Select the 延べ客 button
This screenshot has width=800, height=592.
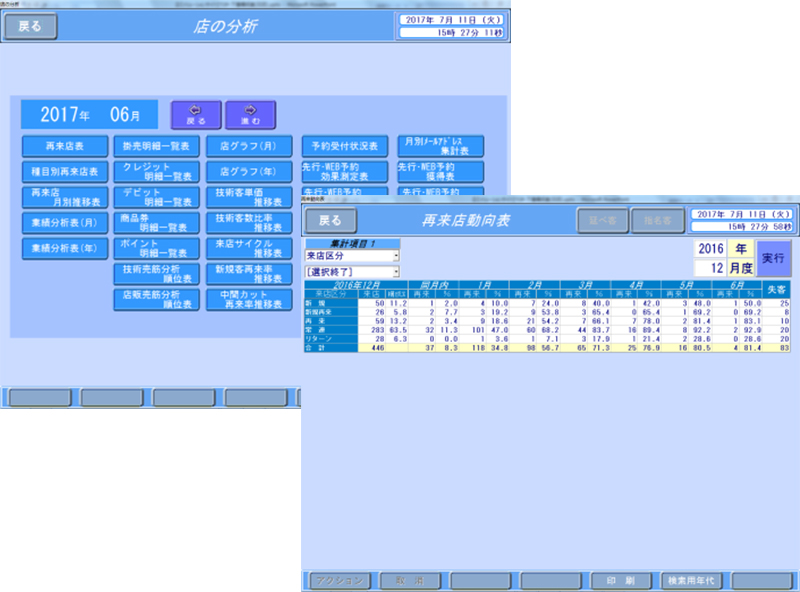(x=603, y=220)
